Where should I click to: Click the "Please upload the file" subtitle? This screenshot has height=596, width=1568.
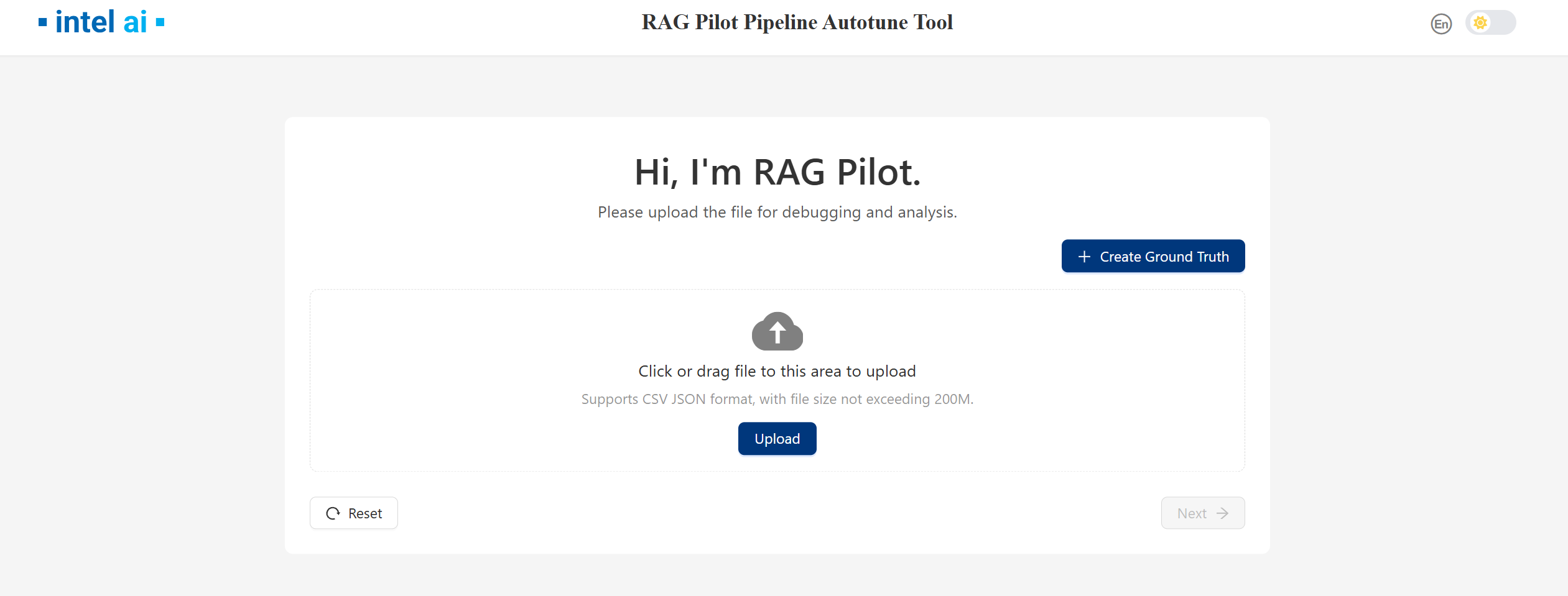(777, 213)
